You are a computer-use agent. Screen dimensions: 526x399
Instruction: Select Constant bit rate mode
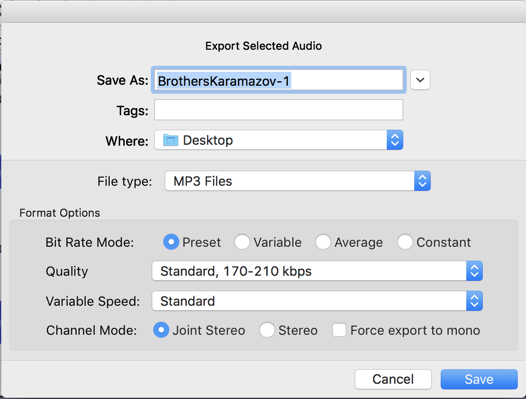pos(405,242)
